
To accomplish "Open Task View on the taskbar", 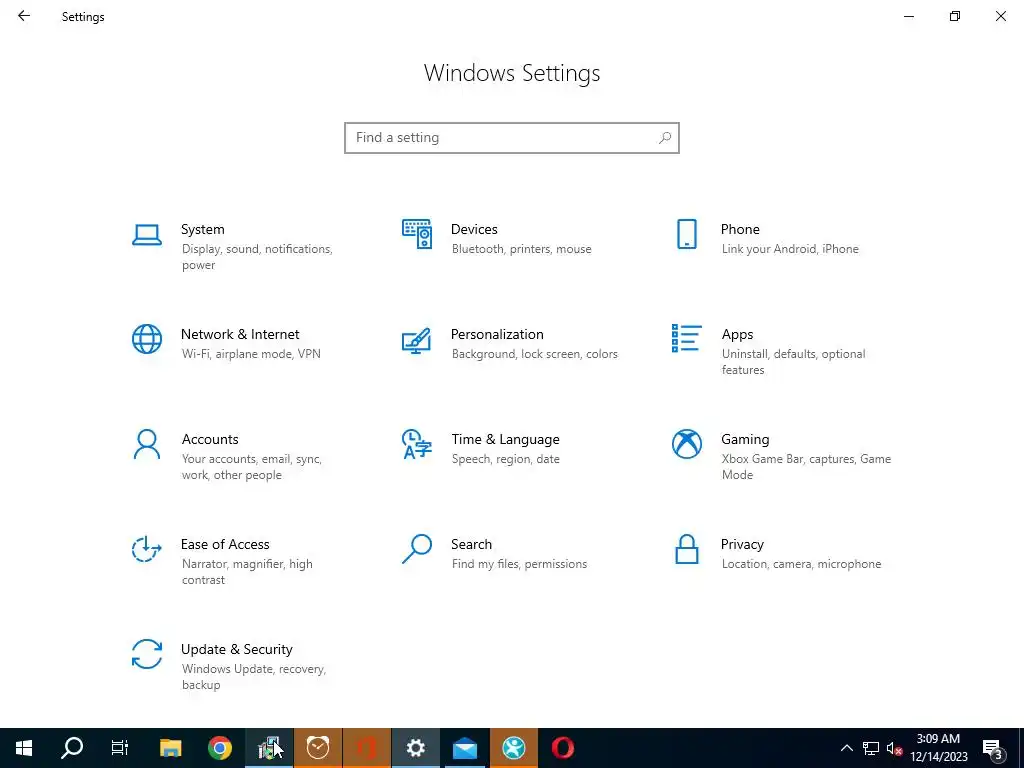I will tap(120, 748).
